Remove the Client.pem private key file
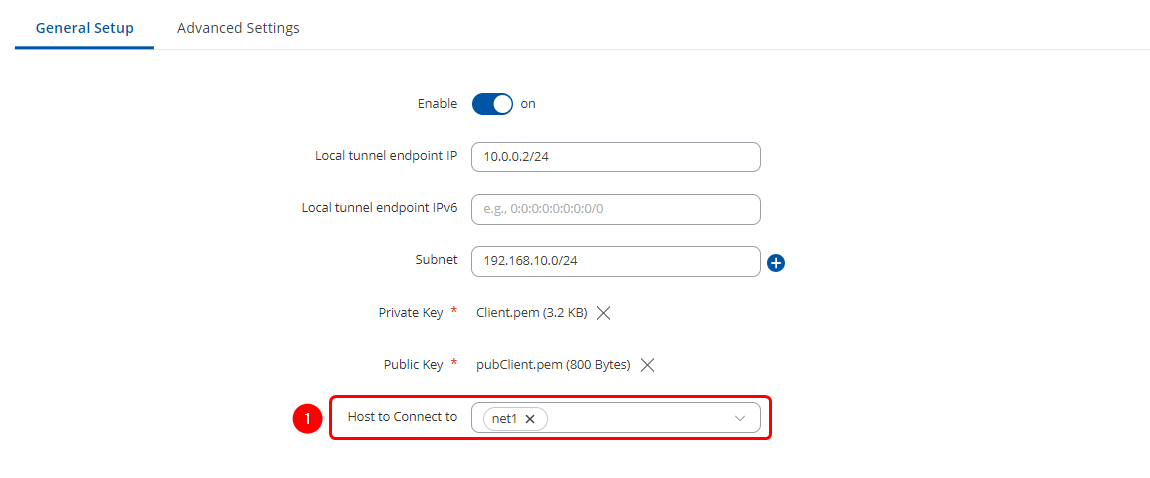This screenshot has width=1150, height=478. pyautogui.click(x=603, y=313)
